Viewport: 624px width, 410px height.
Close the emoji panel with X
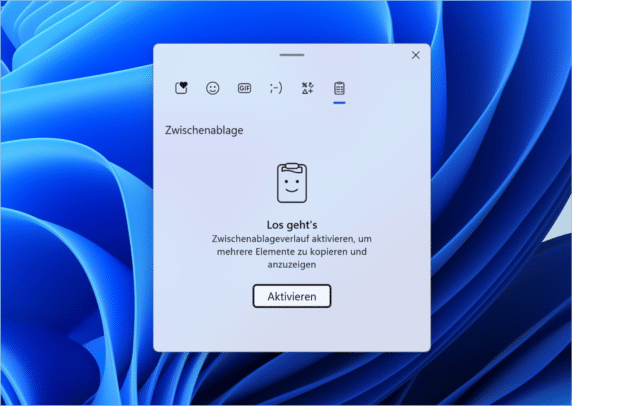[x=416, y=56]
